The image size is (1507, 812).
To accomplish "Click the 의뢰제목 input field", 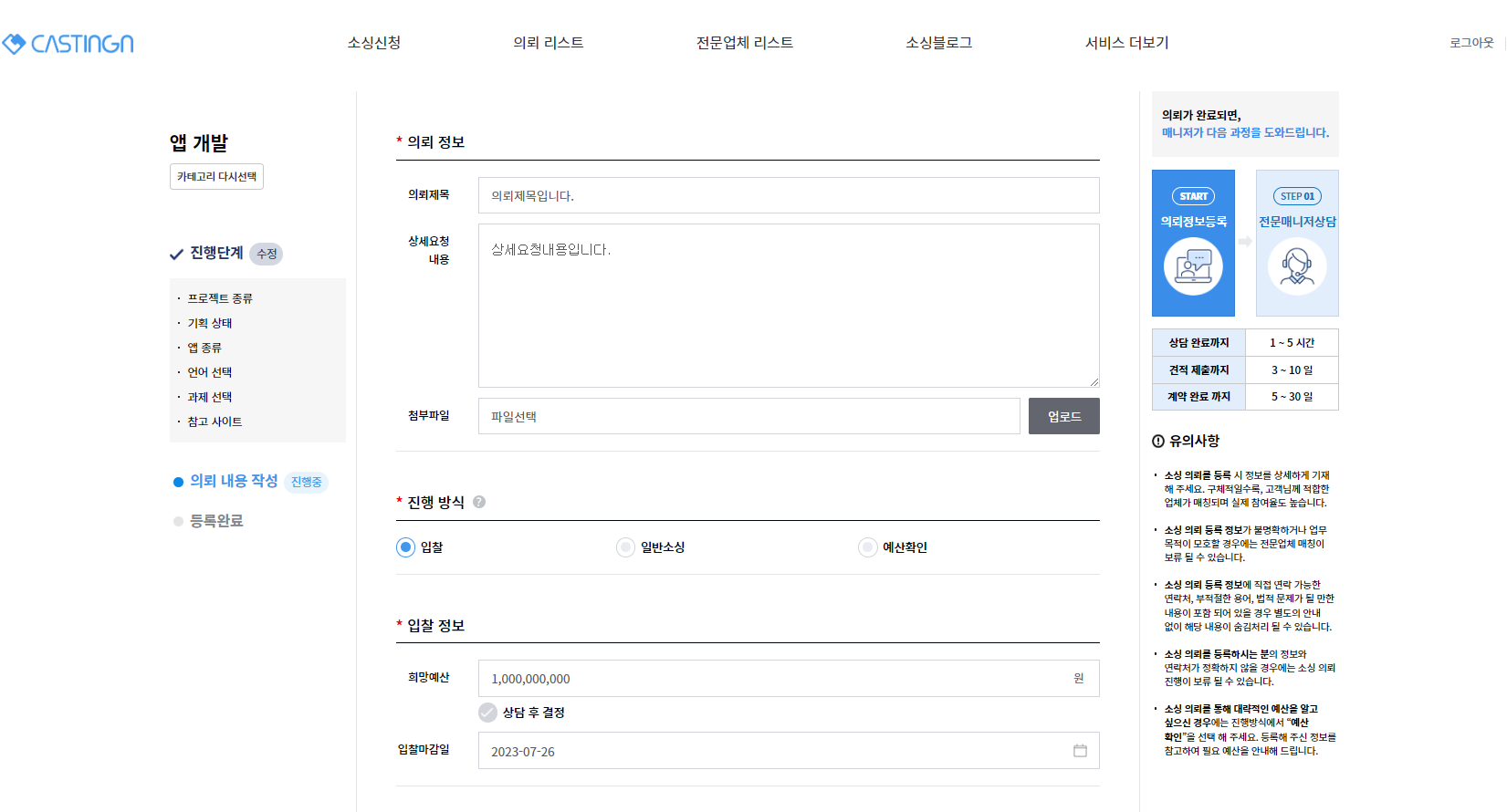I will tap(788, 195).
